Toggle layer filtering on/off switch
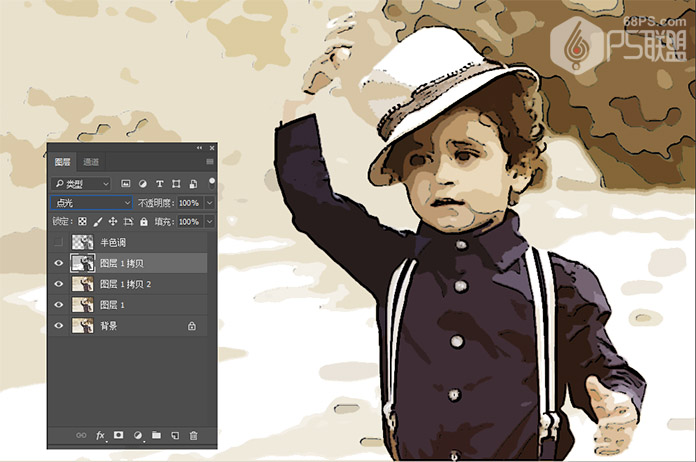Image resolution: width=696 pixels, height=462 pixels. coord(212,183)
